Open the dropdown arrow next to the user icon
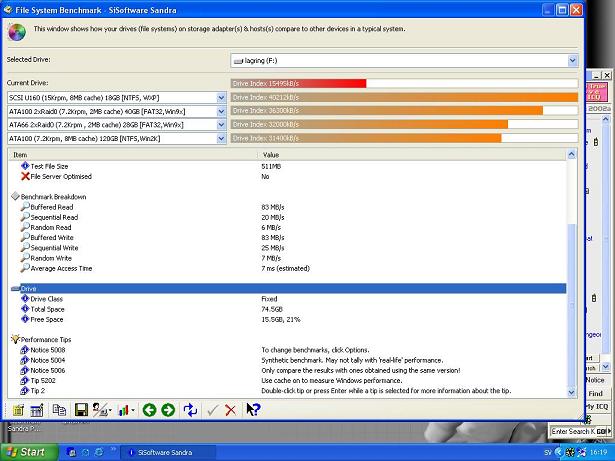This screenshot has height=461, width=615. pos(110,411)
